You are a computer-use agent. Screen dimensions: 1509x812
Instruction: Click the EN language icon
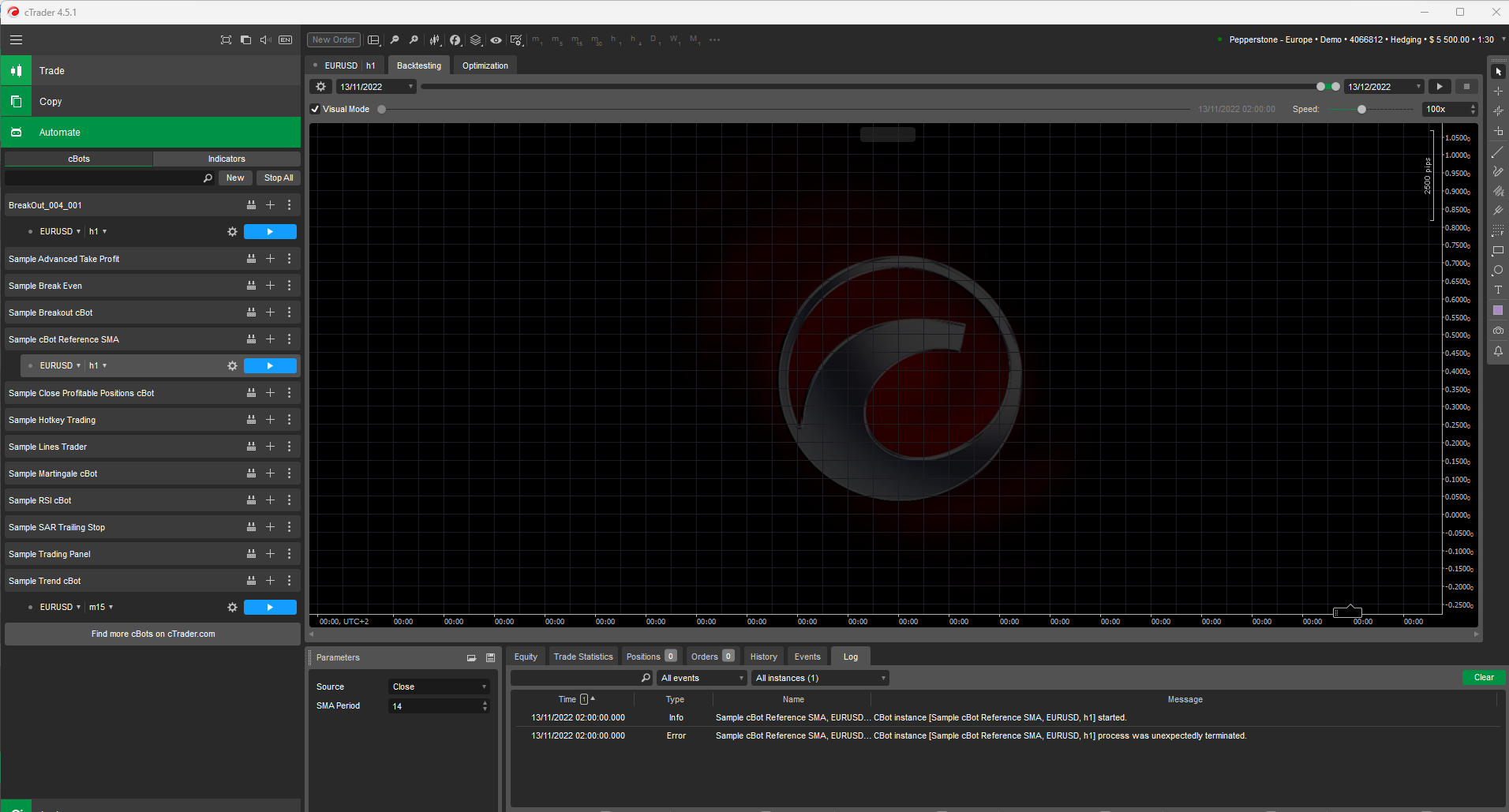(x=285, y=39)
